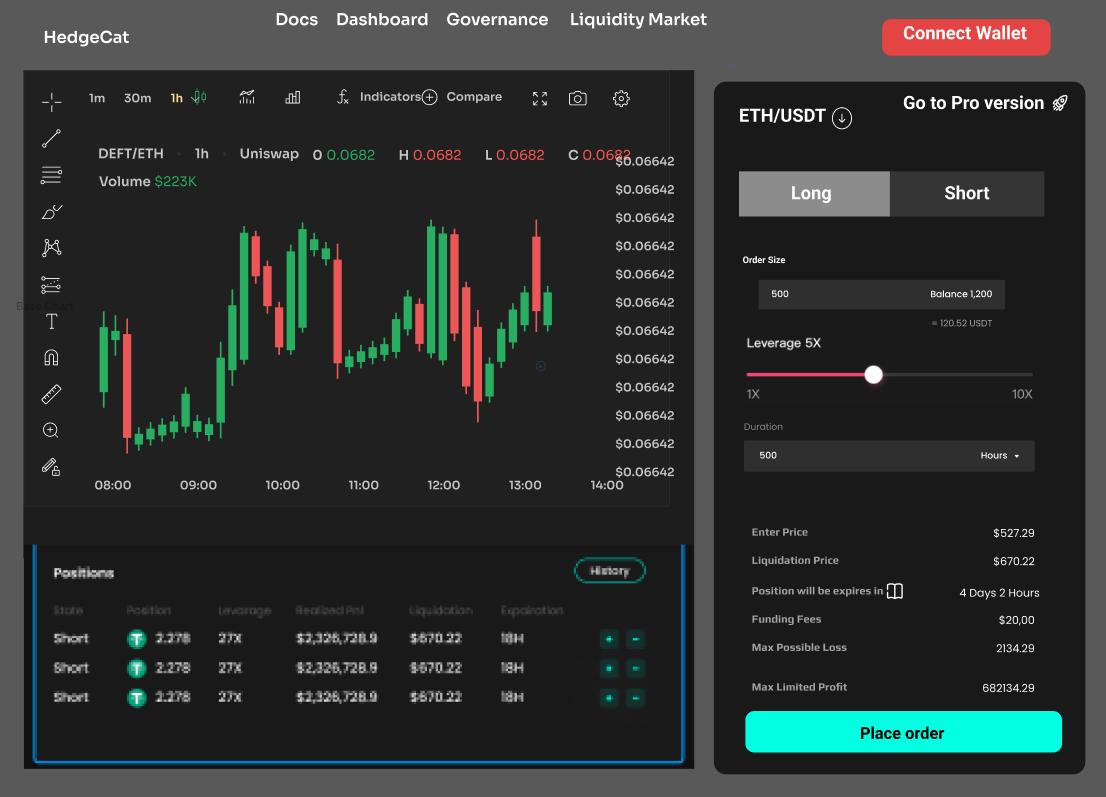Image resolution: width=1106 pixels, height=797 pixels.
Task: Select the measure ruler tool
Action: pyautogui.click(x=50, y=393)
